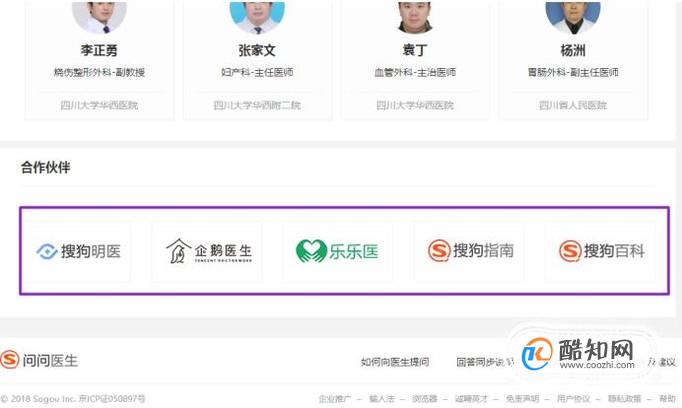682x408 pixels.
Task: Open 李正勇 doctor name link
Action: [99, 50]
